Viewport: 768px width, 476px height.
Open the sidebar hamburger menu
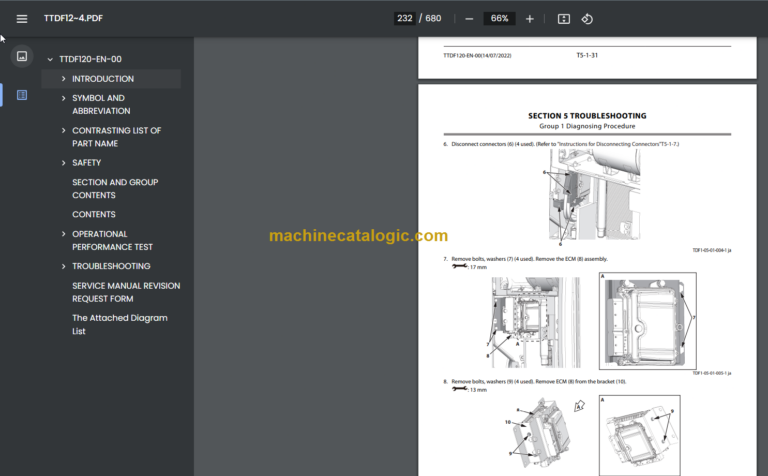[22, 19]
